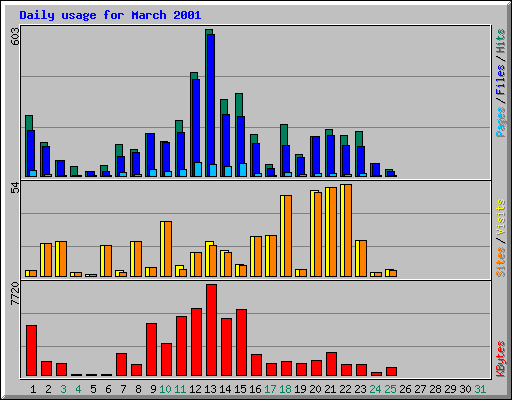Viewport: 512px width, 400px height.
Task: Click the red KBytes bar for day 9
Action: tap(151, 350)
